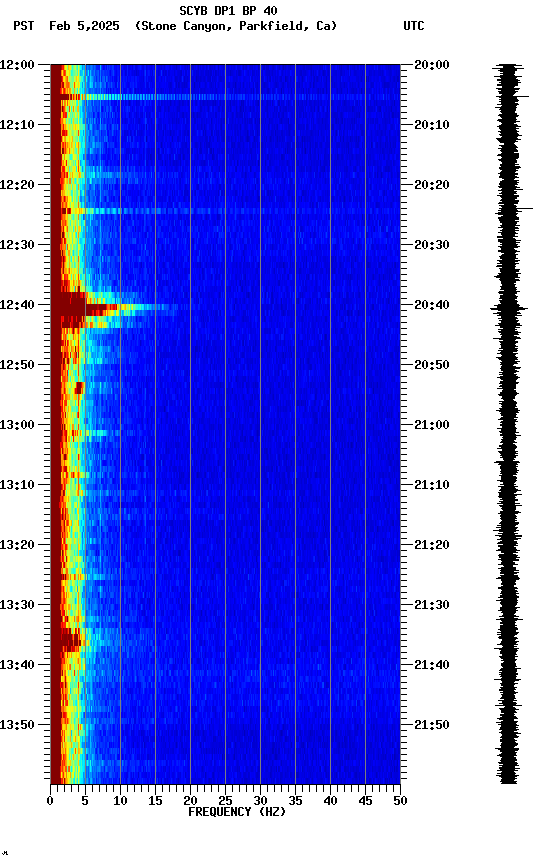Click the "35" frequency axis label
The image size is (552, 864).
tap(295, 801)
